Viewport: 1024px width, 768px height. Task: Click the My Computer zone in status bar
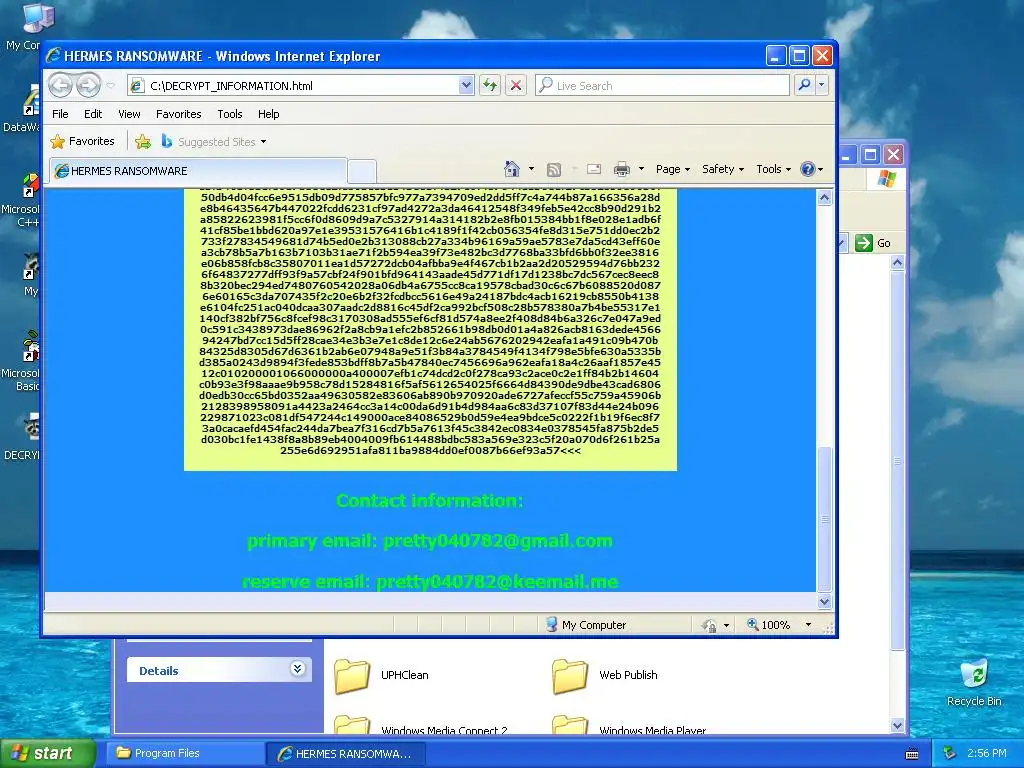pos(586,625)
